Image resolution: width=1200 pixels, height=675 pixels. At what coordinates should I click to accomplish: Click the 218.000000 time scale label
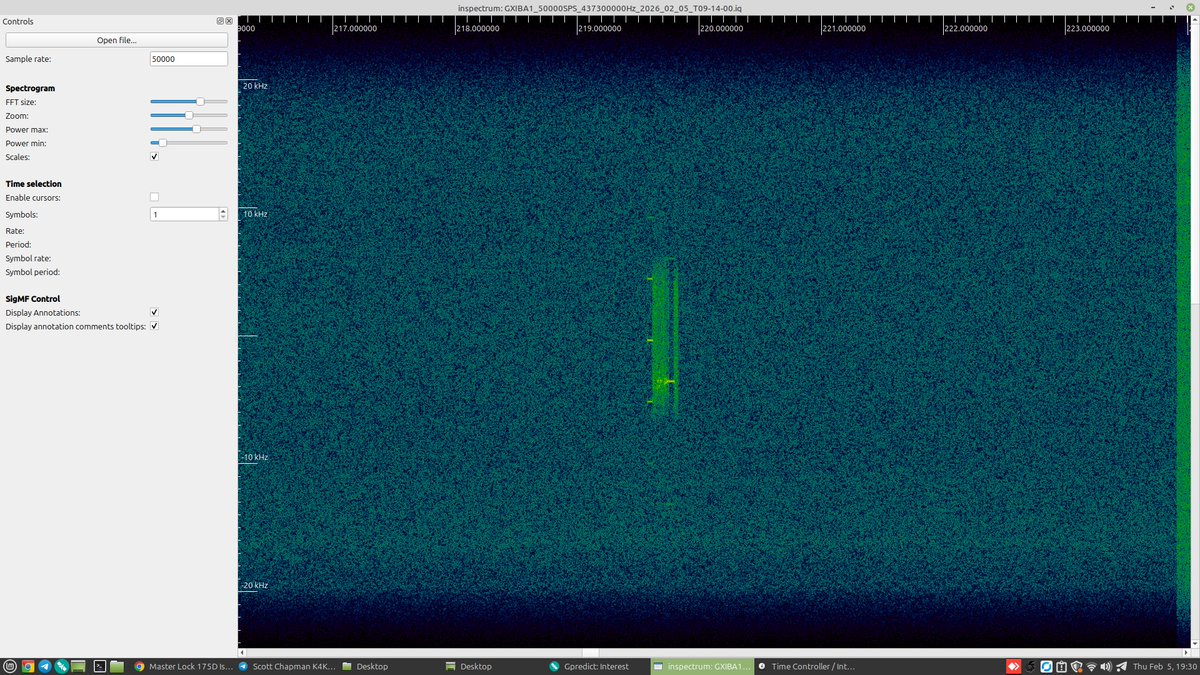[478, 28]
